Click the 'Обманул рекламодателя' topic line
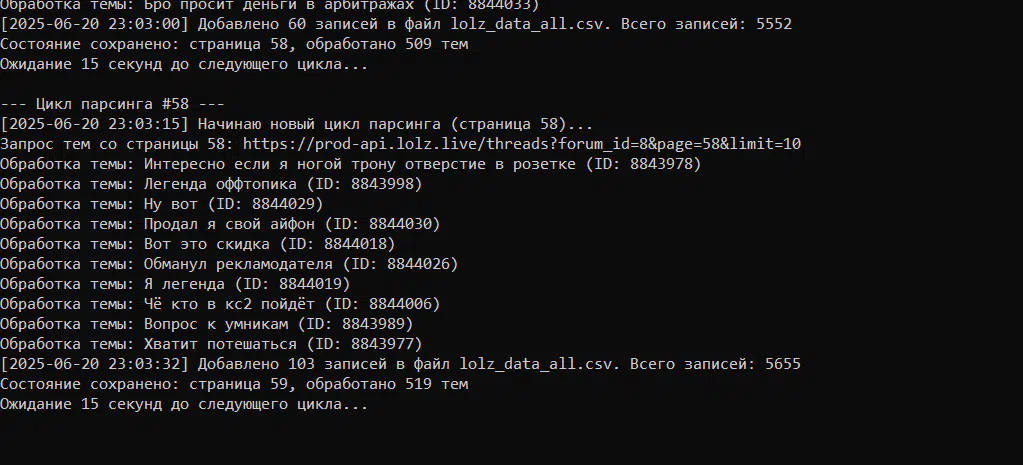Viewport: 1023px width, 465px height. 230,264
